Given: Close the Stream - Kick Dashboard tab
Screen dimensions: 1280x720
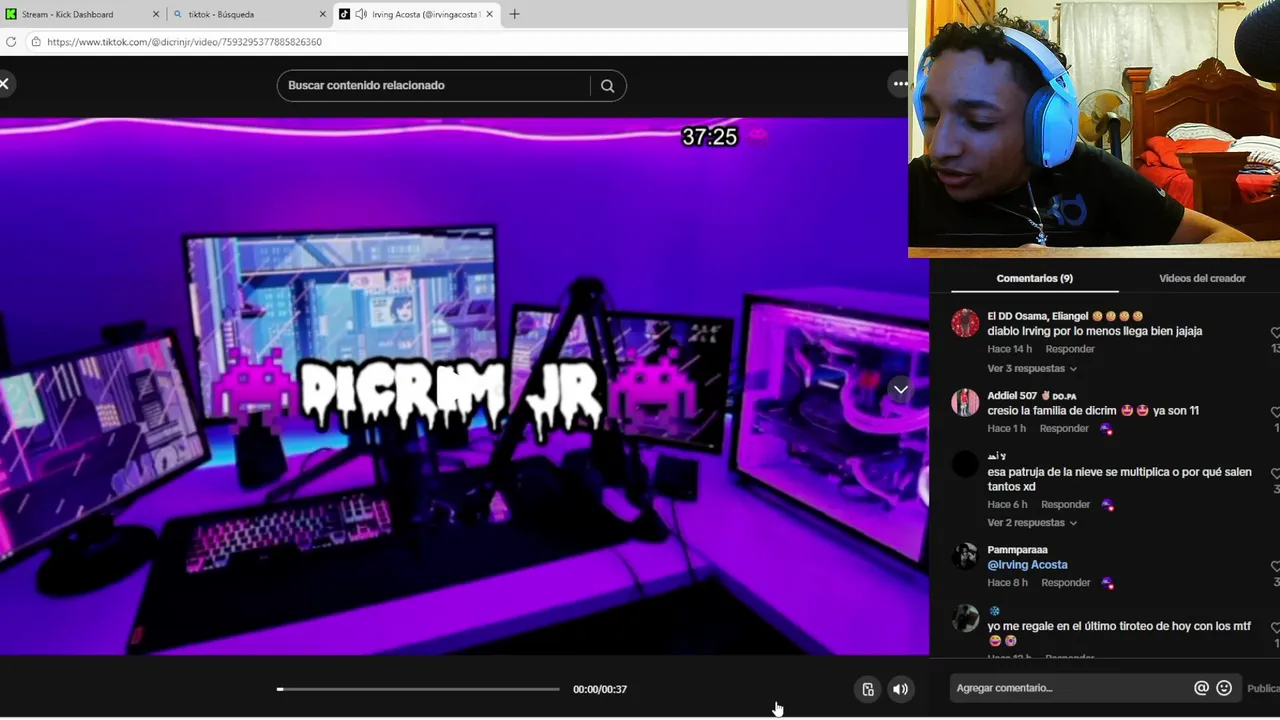Looking at the screenshot, I should tap(155, 14).
